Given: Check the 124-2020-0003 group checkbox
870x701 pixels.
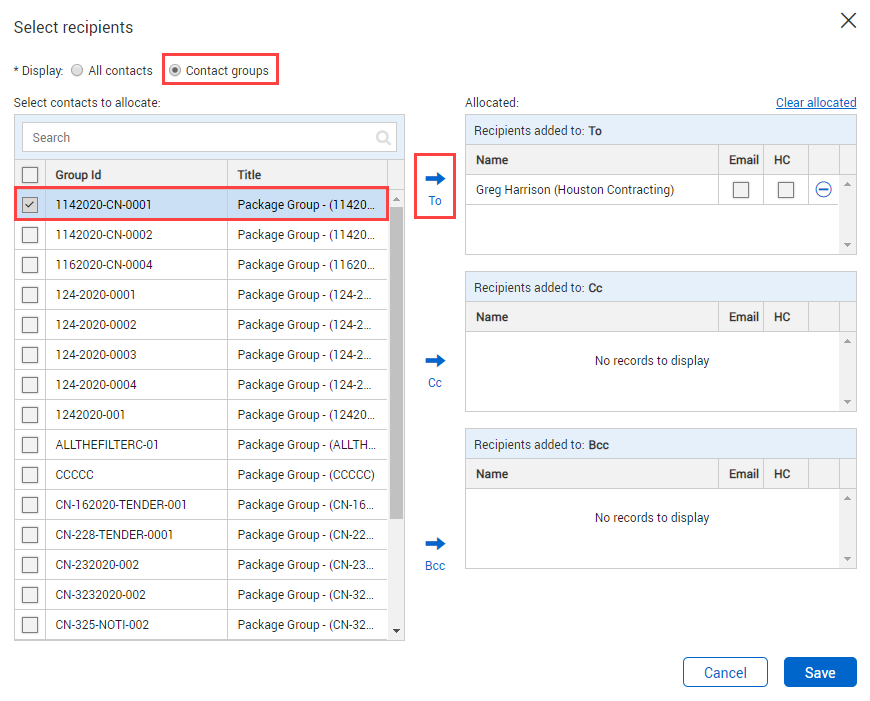Looking at the screenshot, I should (30, 355).
